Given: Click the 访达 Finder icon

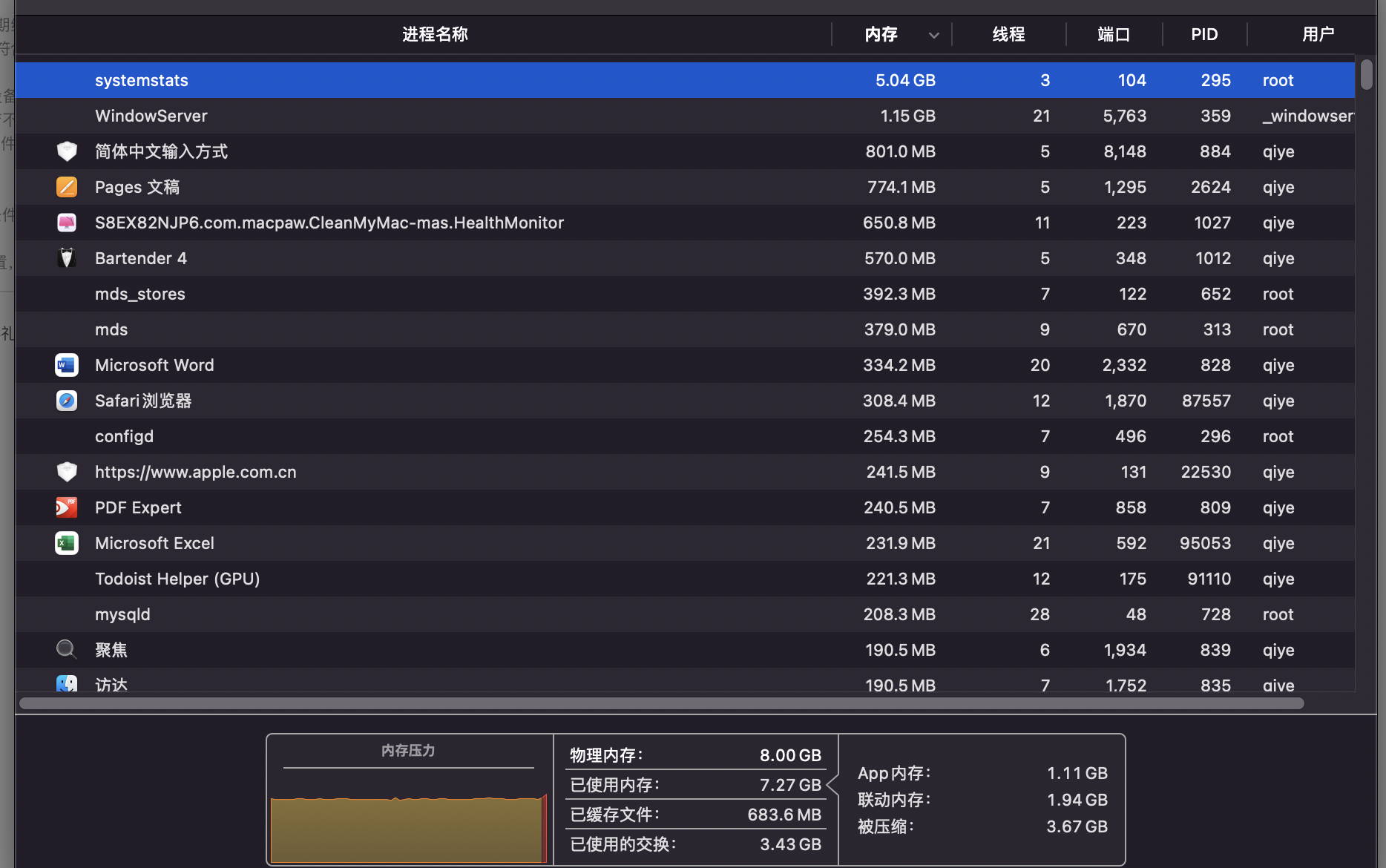Looking at the screenshot, I should (67, 683).
